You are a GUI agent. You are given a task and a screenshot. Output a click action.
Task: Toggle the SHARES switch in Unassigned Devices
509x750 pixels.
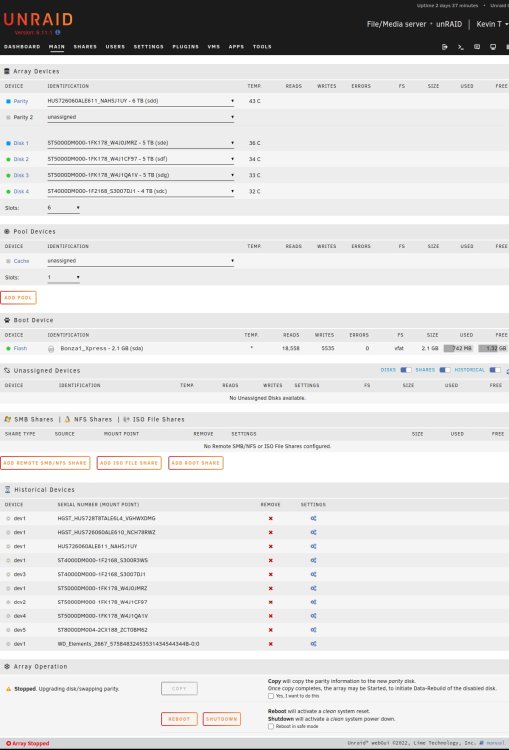point(445,370)
